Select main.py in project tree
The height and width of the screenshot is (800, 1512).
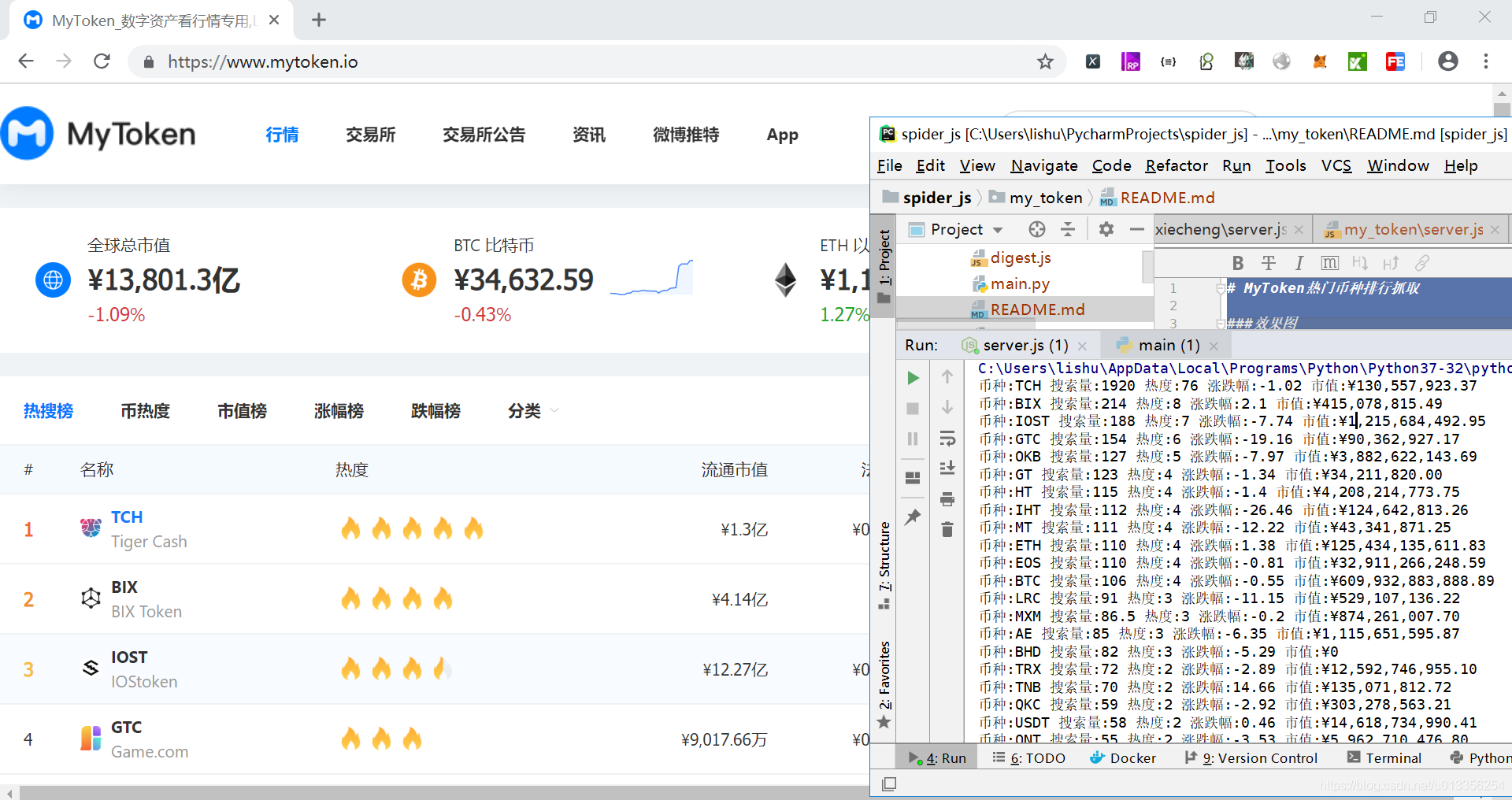click(1020, 283)
